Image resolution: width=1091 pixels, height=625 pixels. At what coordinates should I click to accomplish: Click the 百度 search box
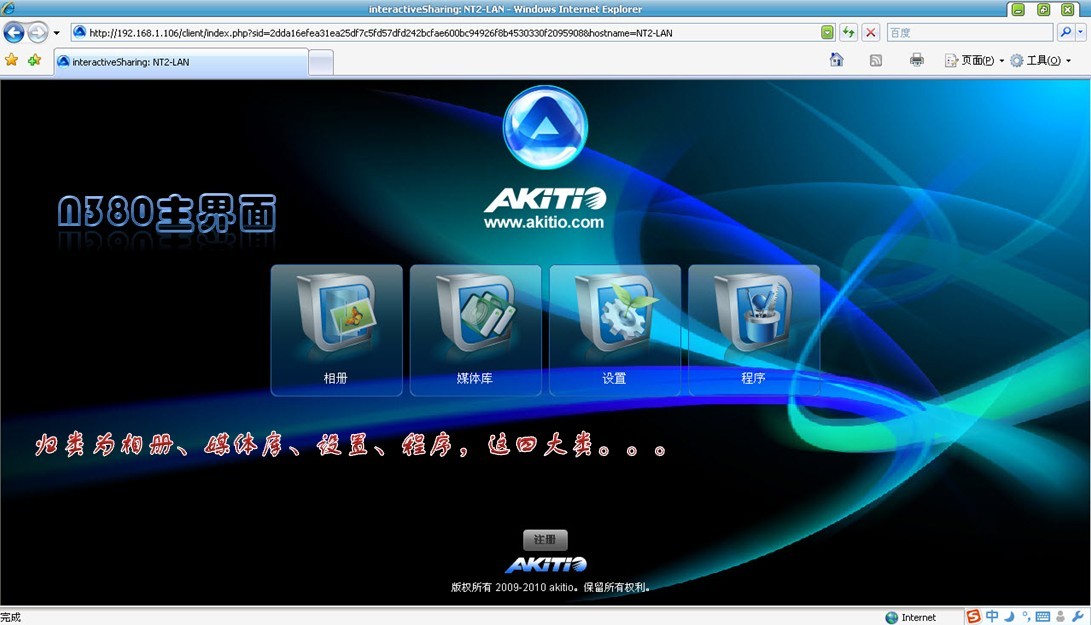point(970,33)
